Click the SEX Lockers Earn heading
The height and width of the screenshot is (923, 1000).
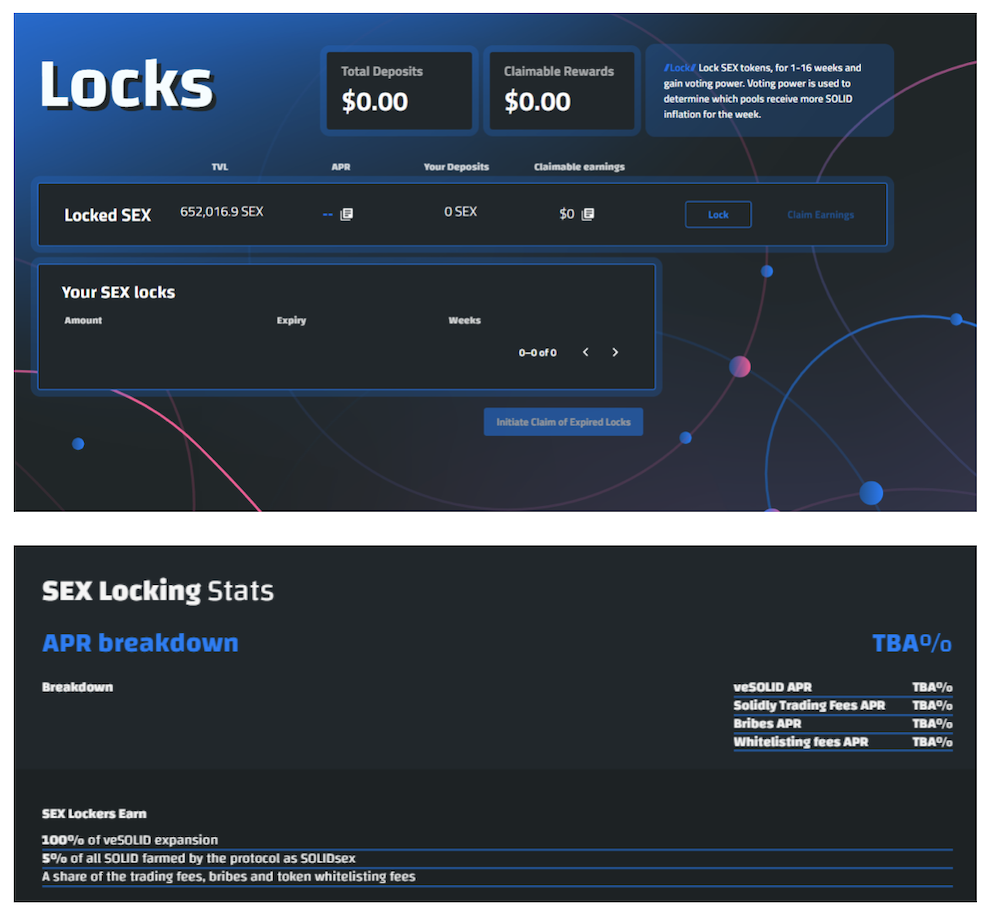(94, 814)
